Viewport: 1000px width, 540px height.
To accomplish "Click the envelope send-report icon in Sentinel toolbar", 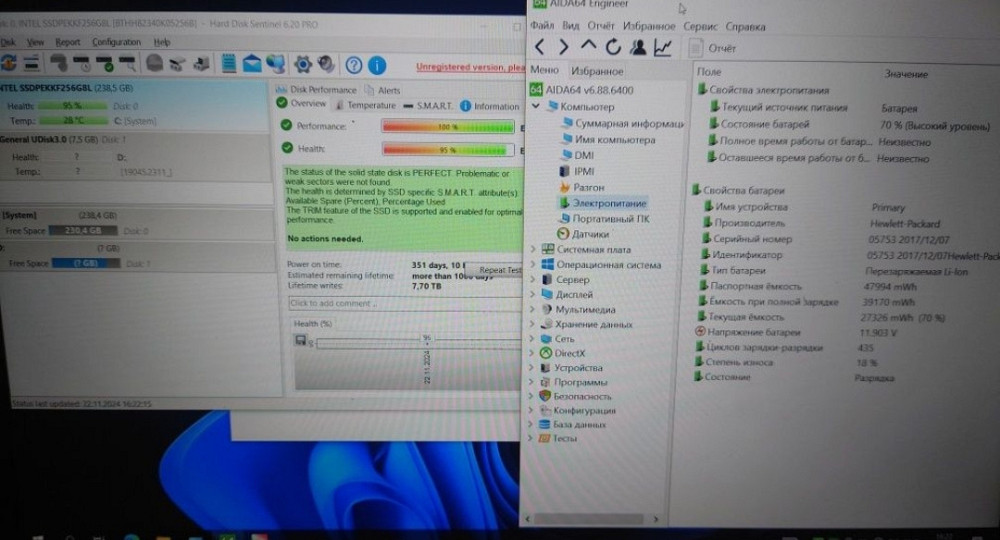I will click(x=252, y=63).
